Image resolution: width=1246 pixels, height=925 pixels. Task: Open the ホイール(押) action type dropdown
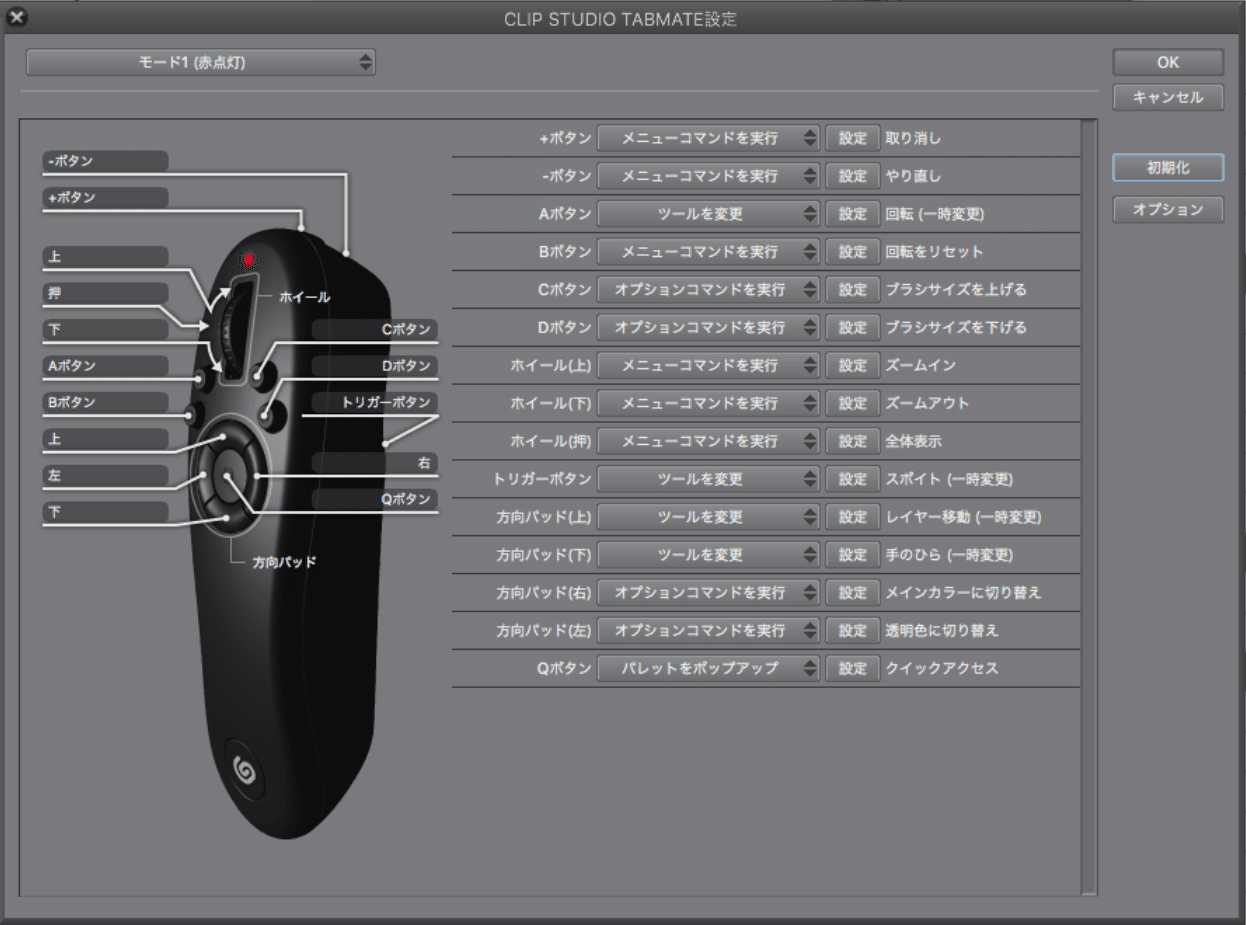pos(708,442)
